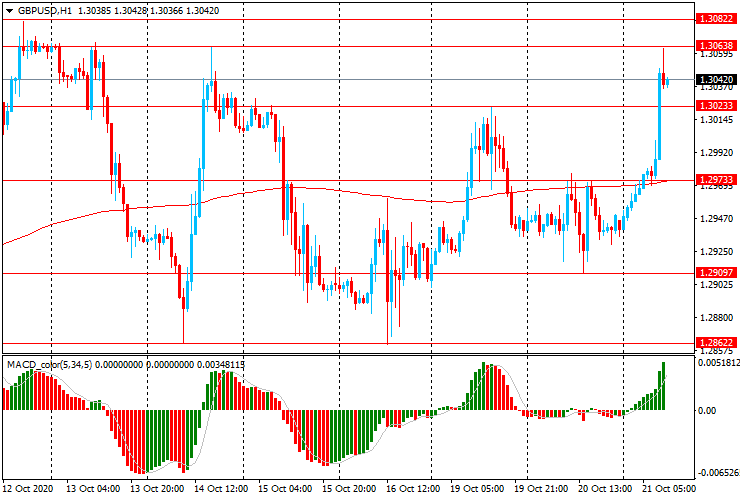Click the 0.00 MACD scale value
The image size is (740, 500).
pos(706,411)
